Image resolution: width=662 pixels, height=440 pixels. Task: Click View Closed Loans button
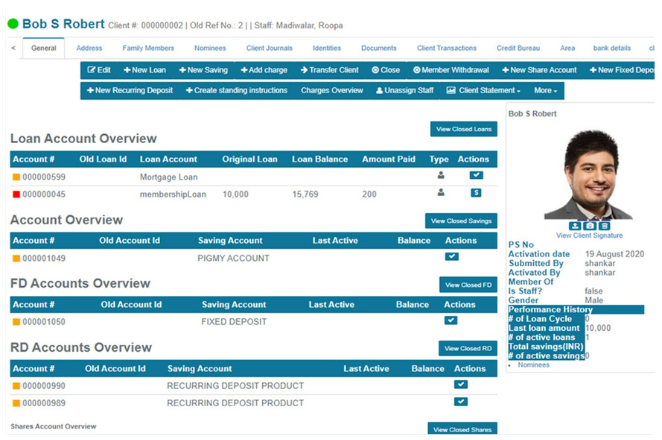(x=464, y=129)
